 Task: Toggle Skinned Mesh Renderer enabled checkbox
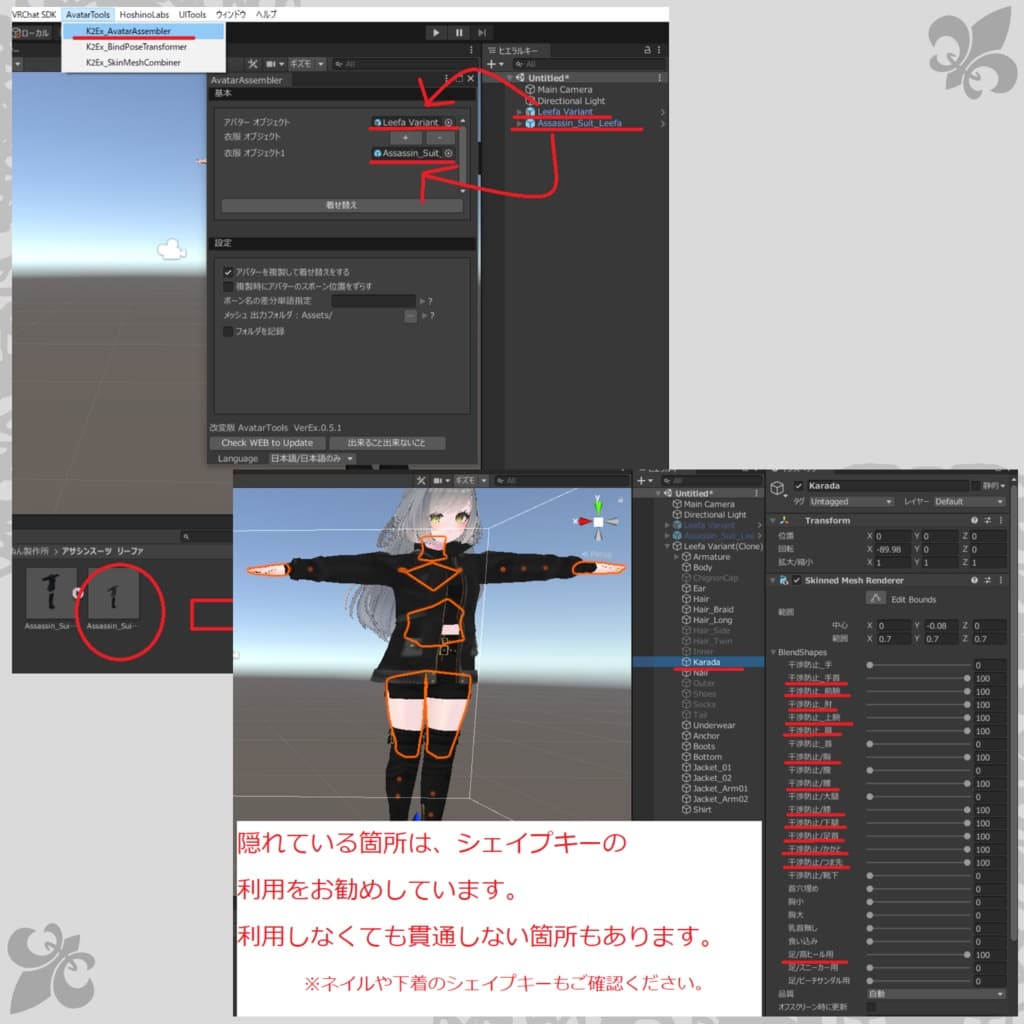tap(797, 581)
